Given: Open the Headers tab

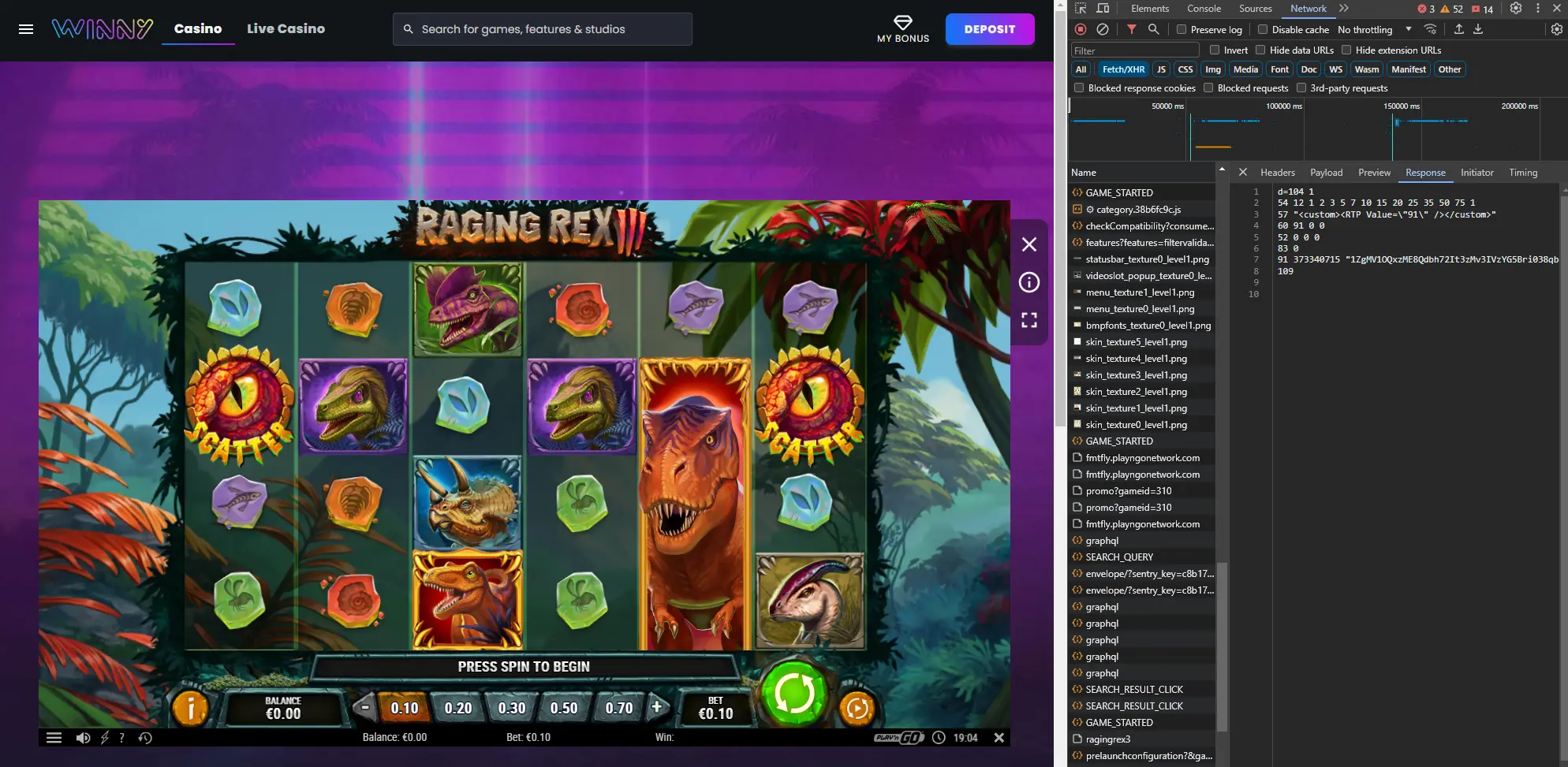Looking at the screenshot, I should coord(1278,173).
